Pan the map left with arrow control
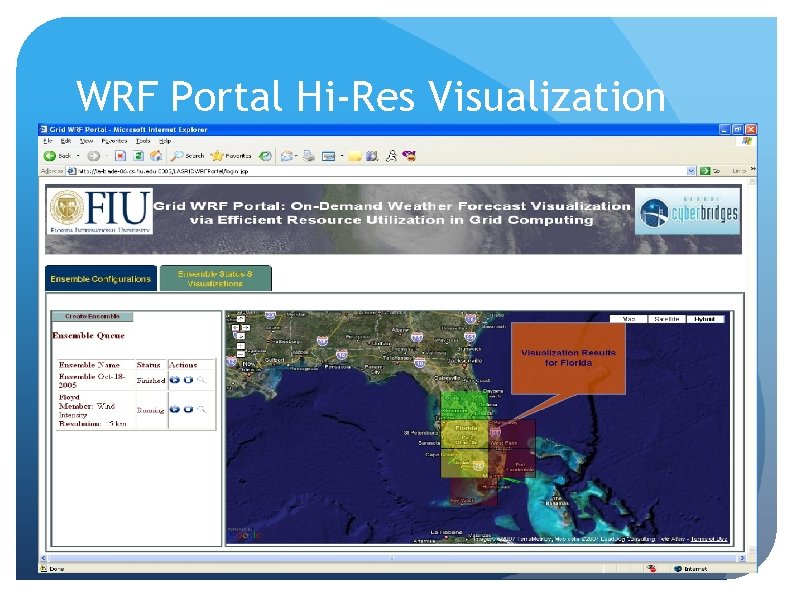Image resolution: width=793 pixels, height=596 pixels. pos(235,328)
